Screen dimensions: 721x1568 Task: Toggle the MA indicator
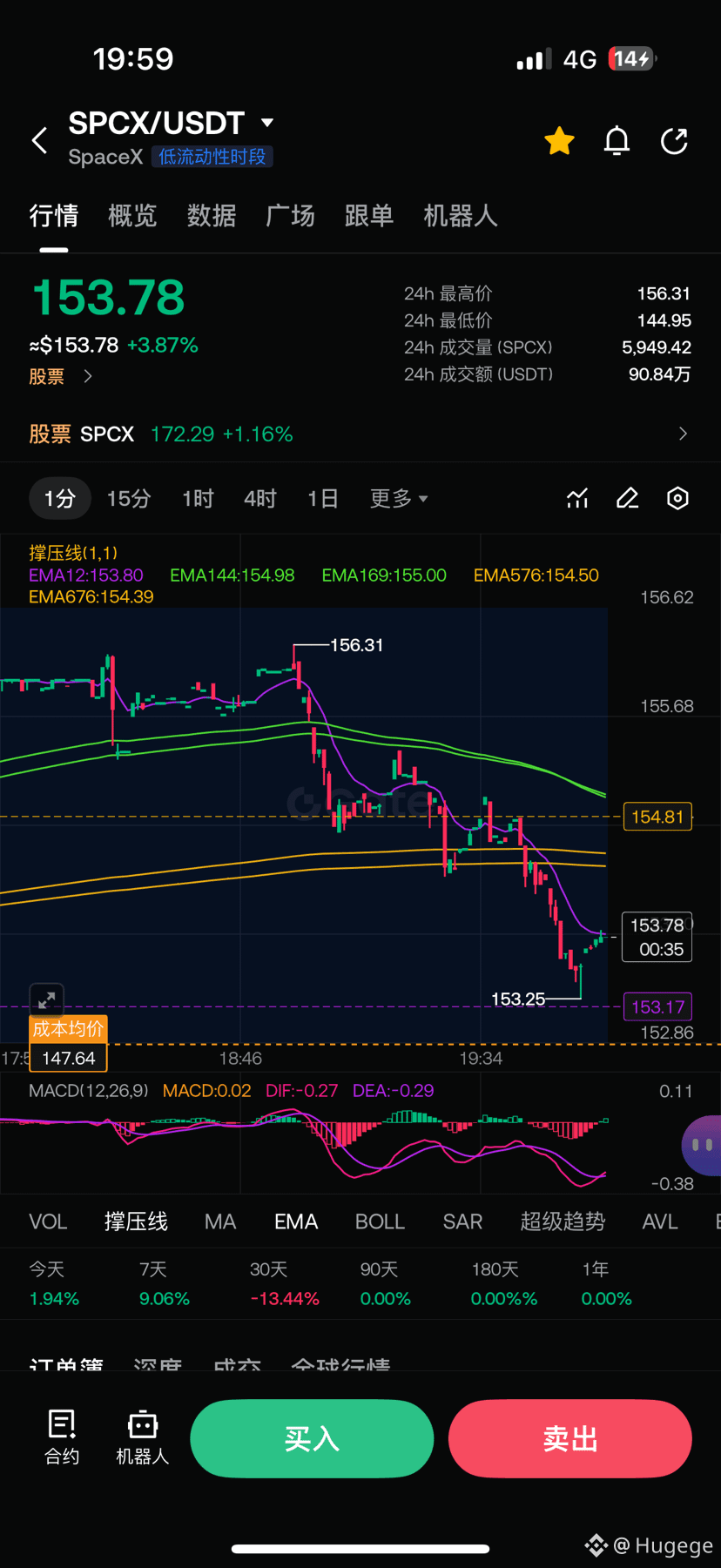(220, 1221)
